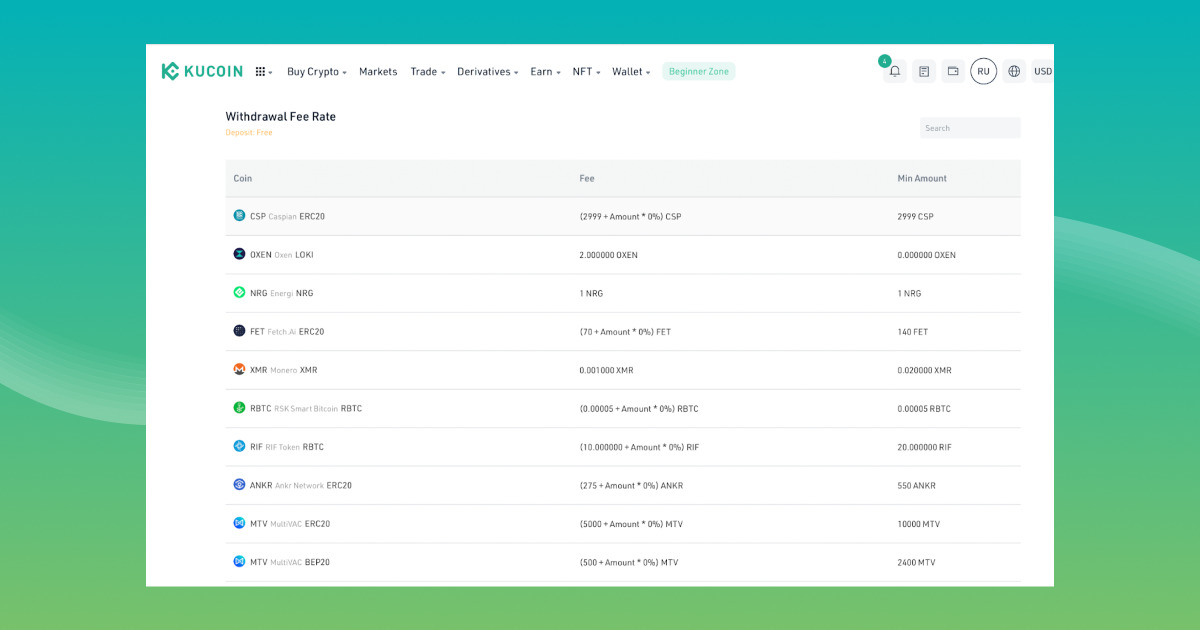
Task: Open the orders document icon
Action: click(x=924, y=71)
